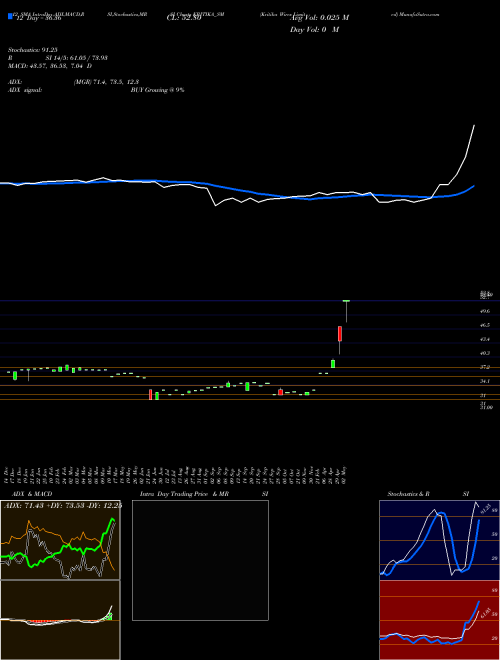Click the '46.5' price axis label

[x=484, y=325]
